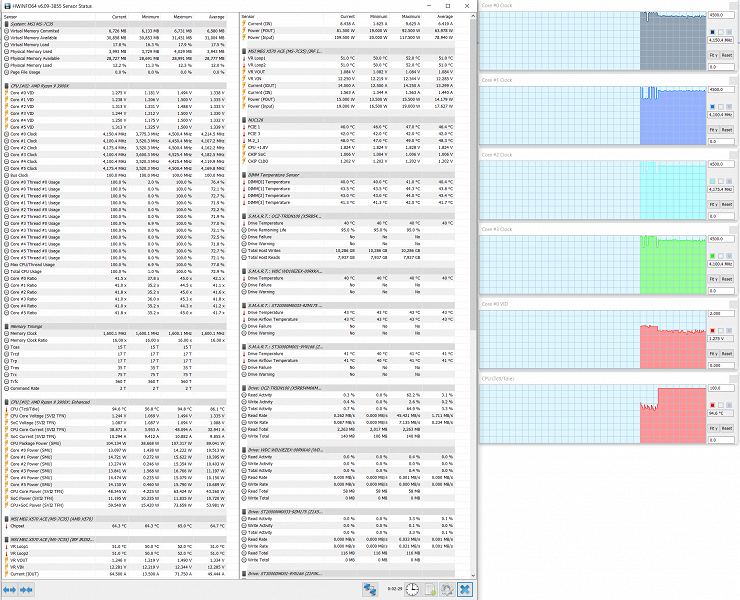Select the Memory Clock row

[x=115, y=333]
